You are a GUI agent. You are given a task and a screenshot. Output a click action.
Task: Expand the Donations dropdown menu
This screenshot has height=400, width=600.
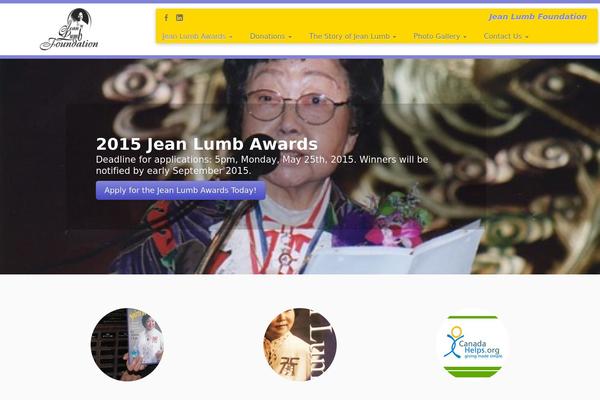[x=271, y=36]
